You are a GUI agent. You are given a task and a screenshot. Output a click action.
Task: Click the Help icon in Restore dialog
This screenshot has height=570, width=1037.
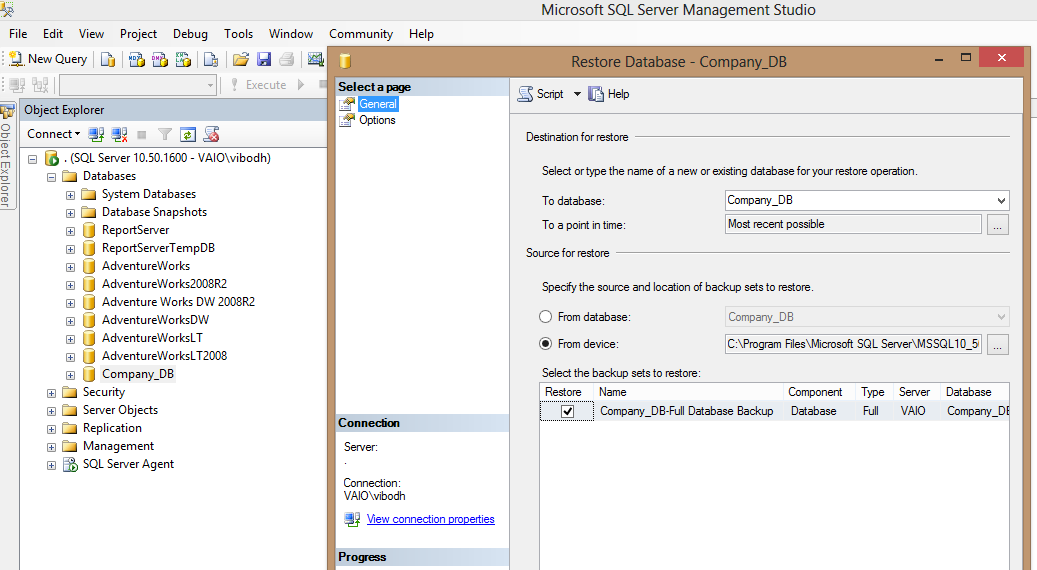596,94
